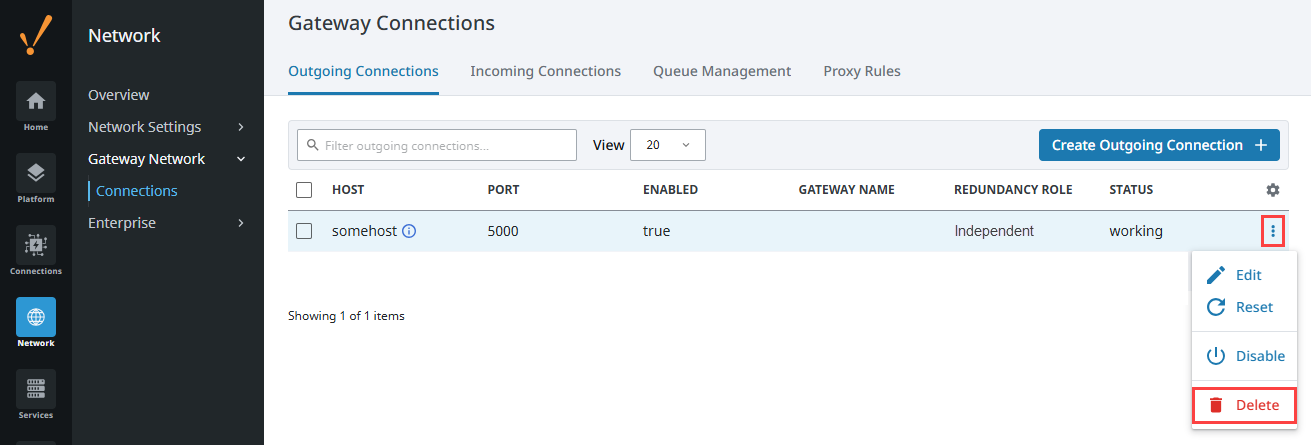The height and width of the screenshot is (445, 1311).
Task: Go to the Connections sidebar icon
Action: (x=36, y=245)
